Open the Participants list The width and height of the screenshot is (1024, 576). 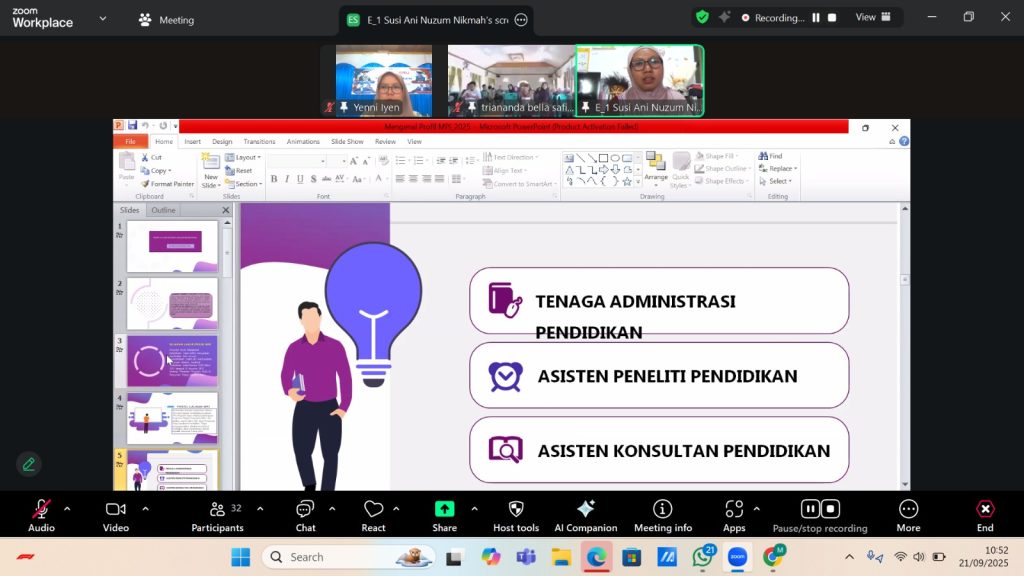[x=218, y=510]
